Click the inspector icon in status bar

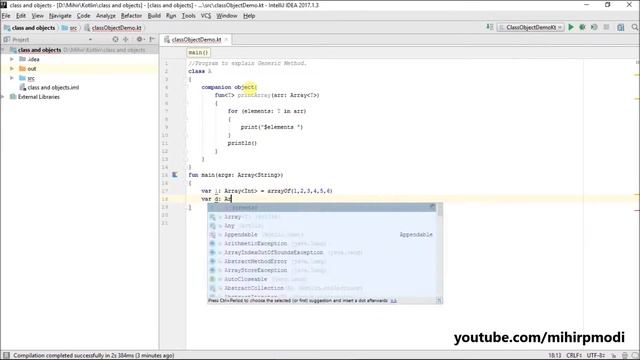625,356
